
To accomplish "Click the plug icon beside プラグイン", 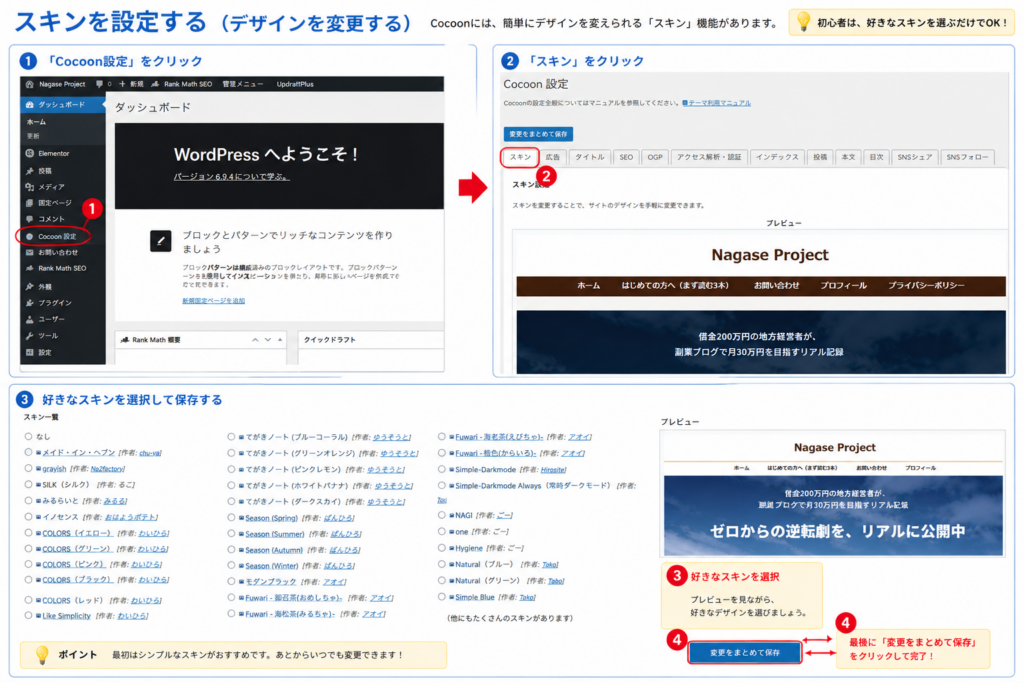I will pyautogui.click(x=29, y=303).
